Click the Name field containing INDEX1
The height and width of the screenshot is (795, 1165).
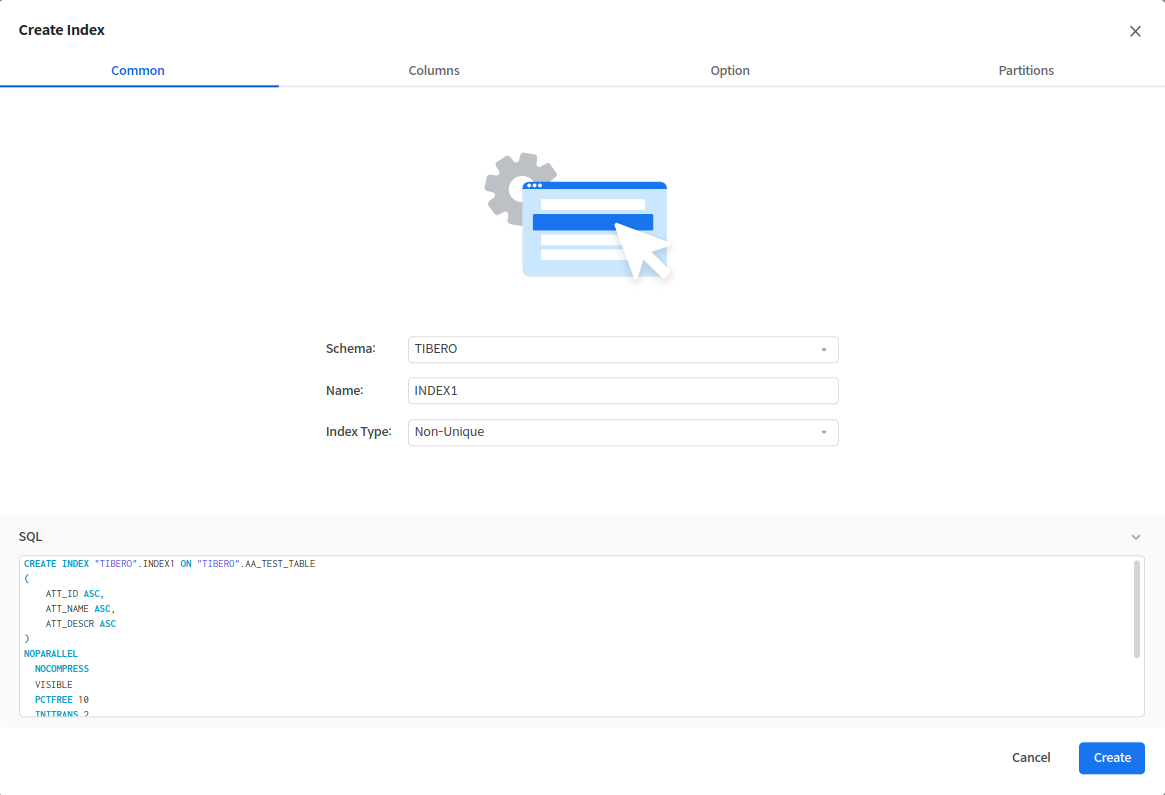click(622, 391)
